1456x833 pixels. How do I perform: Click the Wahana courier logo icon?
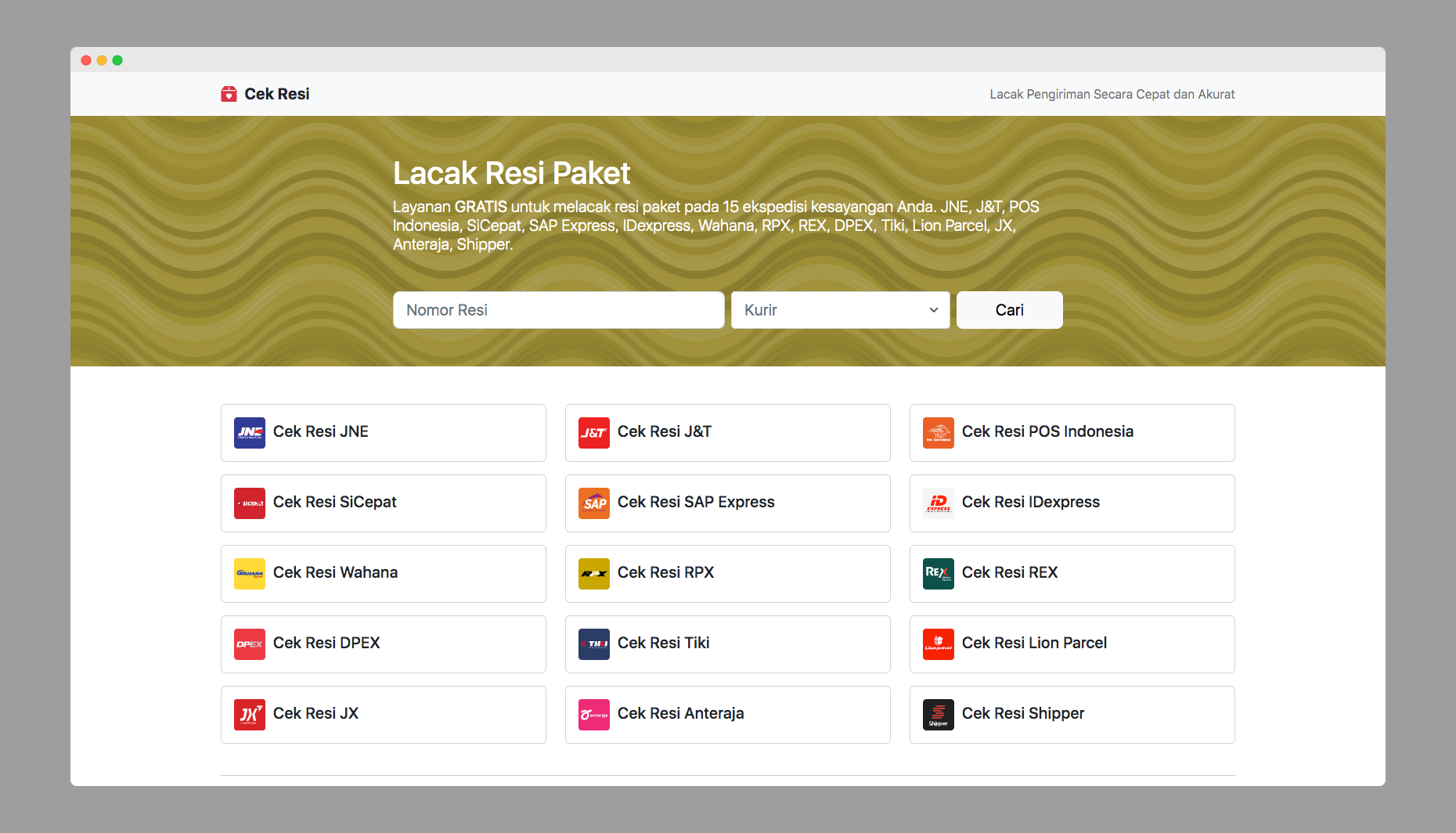pyautogui.click(x=250, y=574)
